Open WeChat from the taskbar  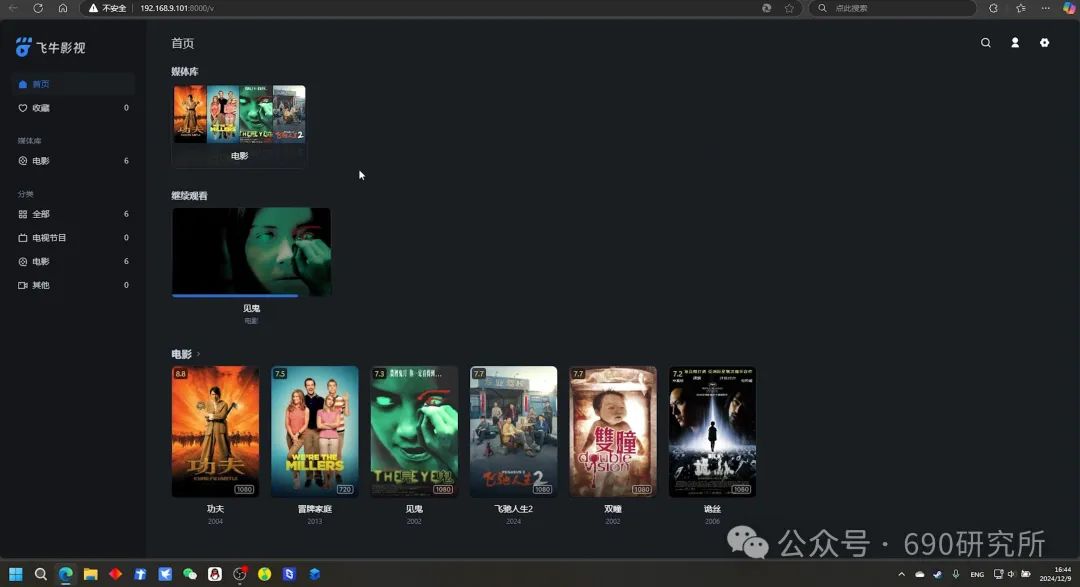point(189,574)
